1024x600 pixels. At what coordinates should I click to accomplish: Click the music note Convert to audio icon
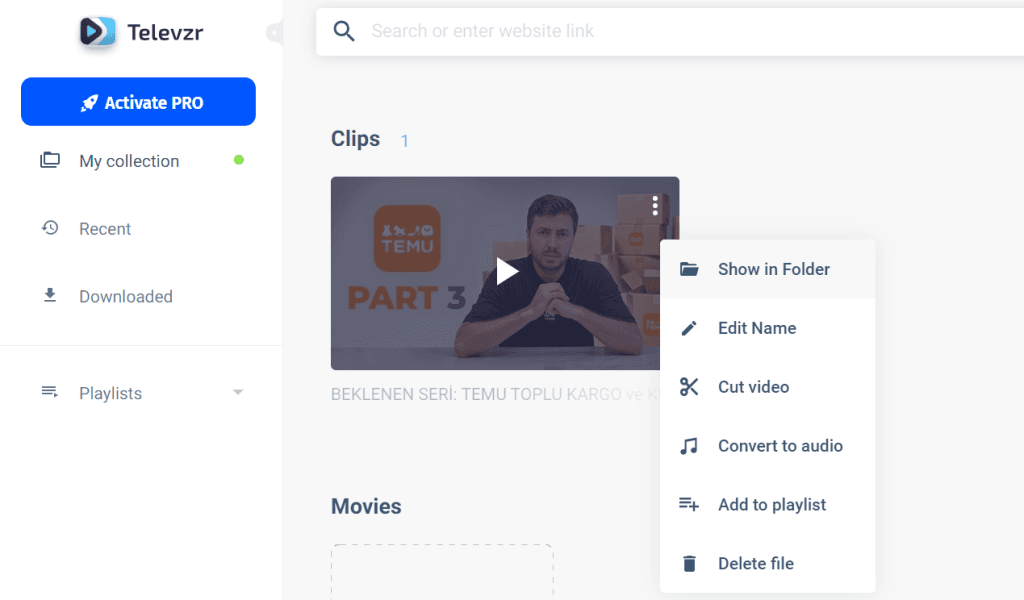[x=689, y=445]
